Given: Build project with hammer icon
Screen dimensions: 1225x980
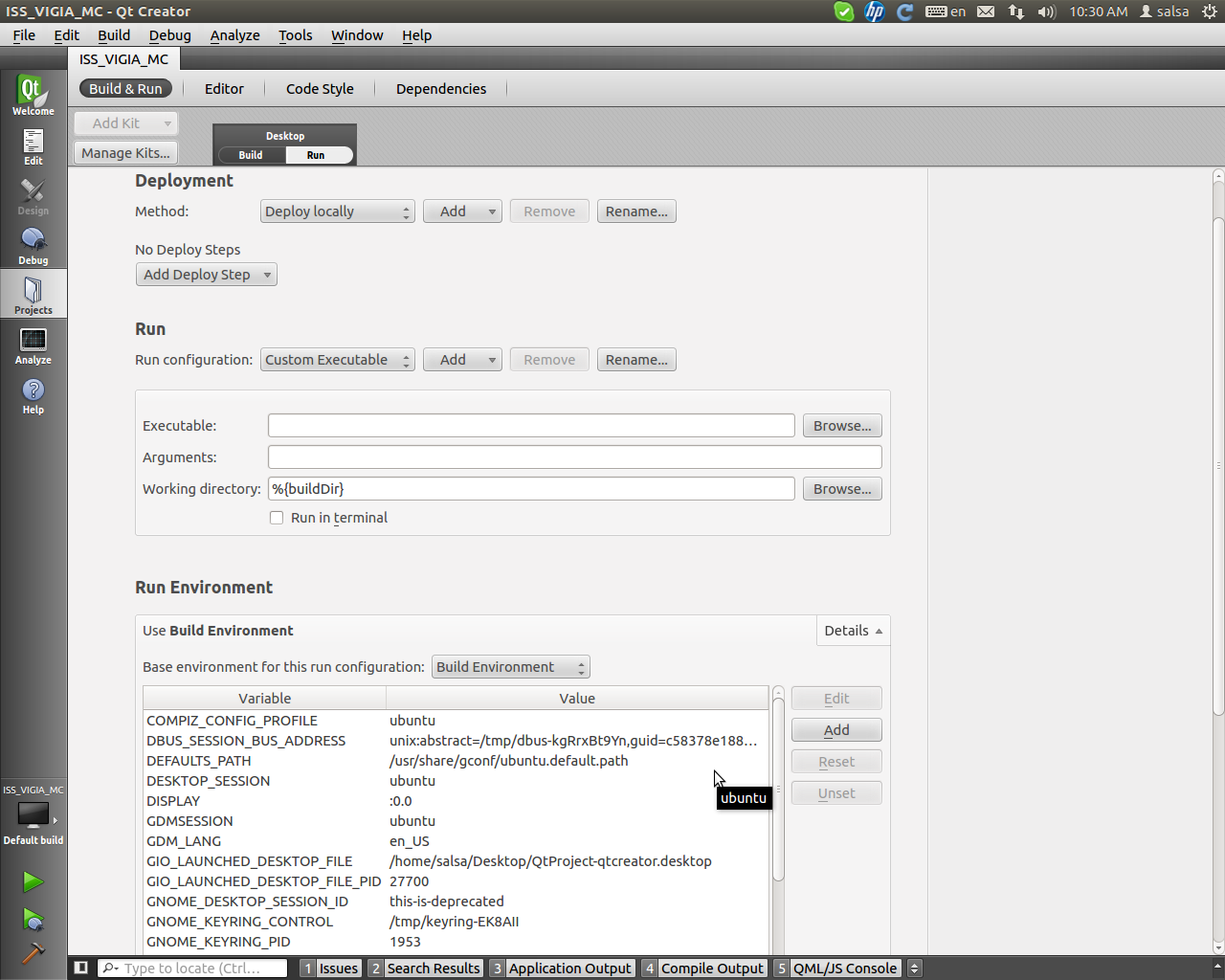Looking at the screenshot, I should pos(33,953).
